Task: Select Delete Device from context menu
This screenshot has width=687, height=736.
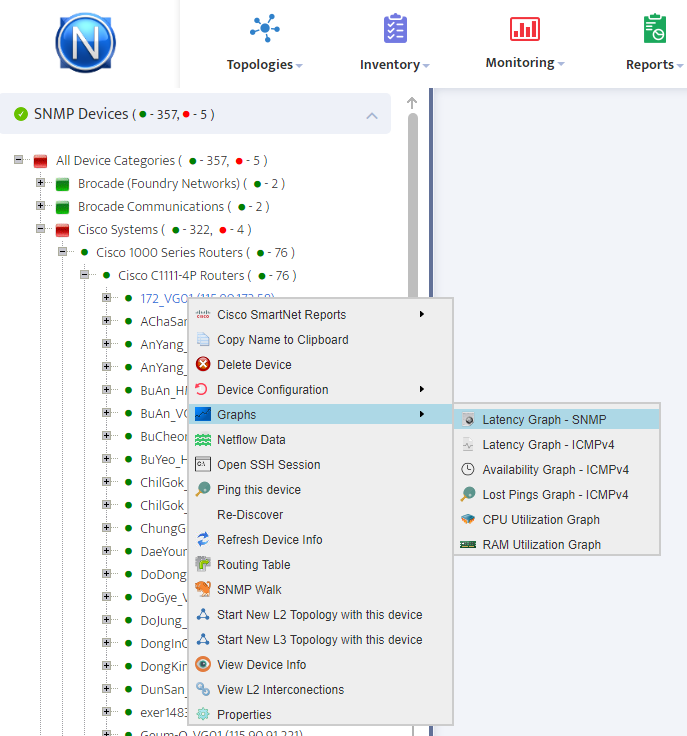Action: point(321,364)
